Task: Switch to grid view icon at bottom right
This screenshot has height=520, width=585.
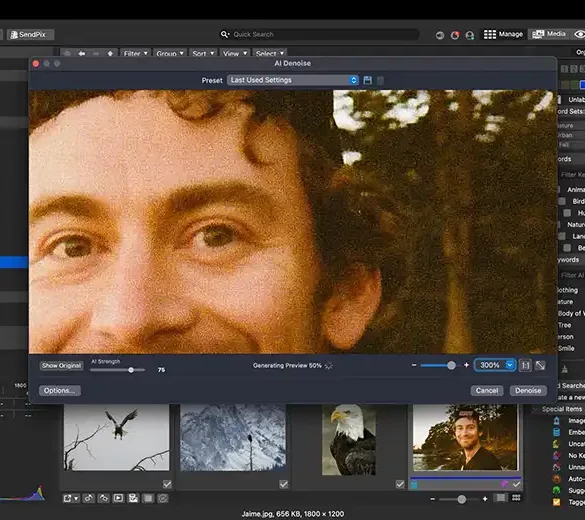Action: 516,498
